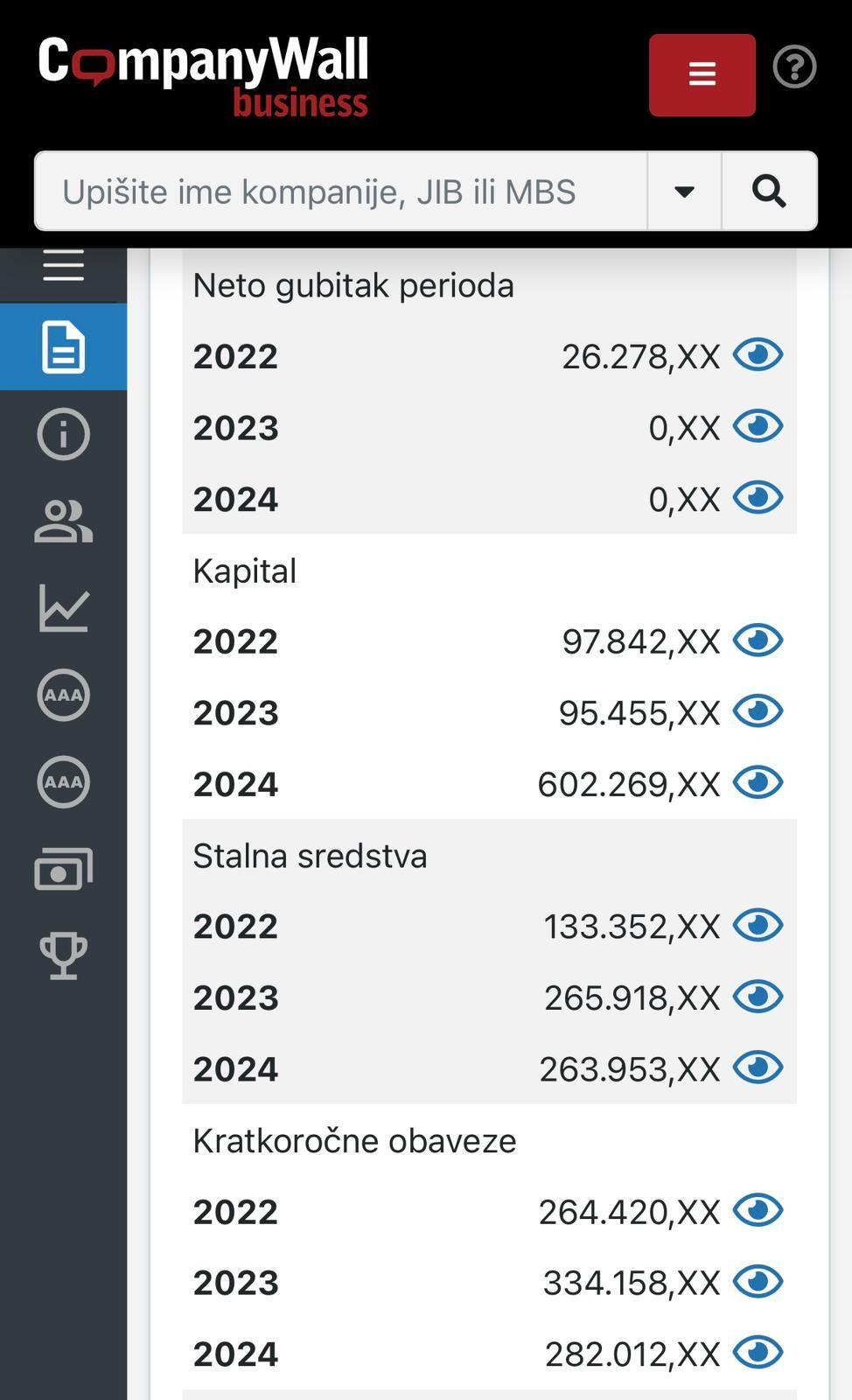Reveal 2024 Kapital value with eye icon
The height and width of the screenshot is (1400, 852).
coord(758,783)
